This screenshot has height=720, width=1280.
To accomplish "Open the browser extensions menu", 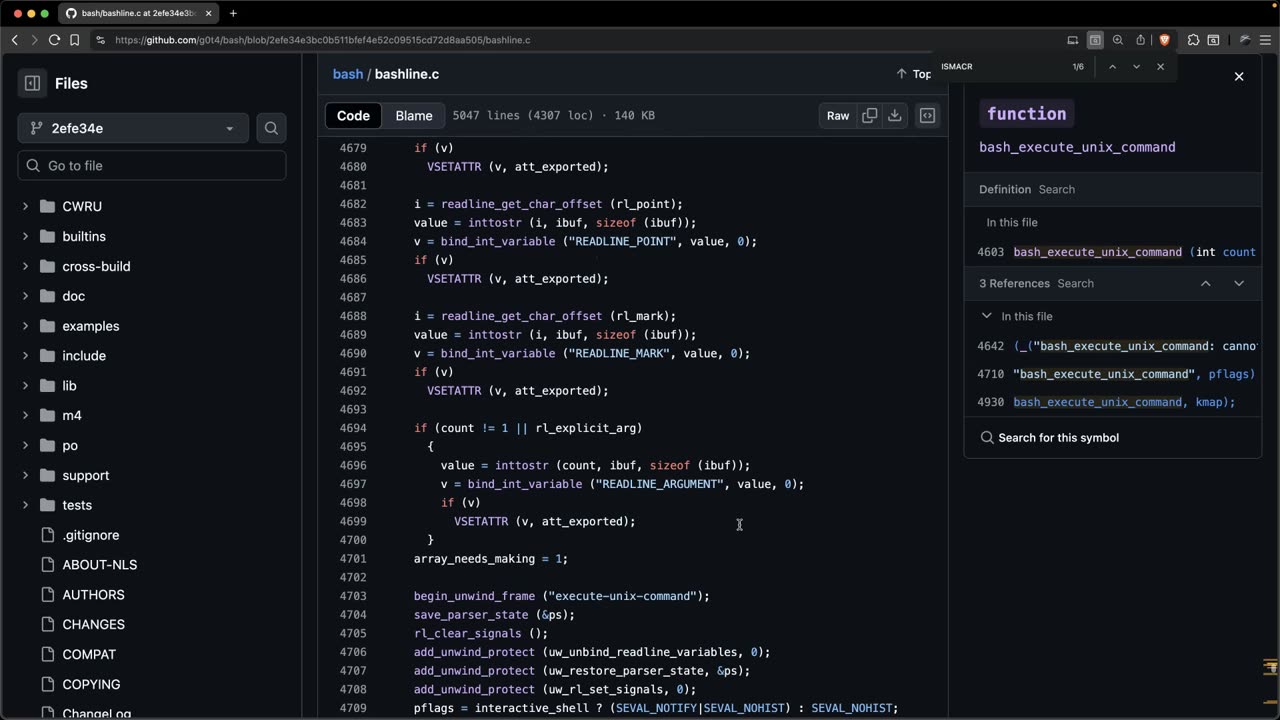I will 1193,40.
